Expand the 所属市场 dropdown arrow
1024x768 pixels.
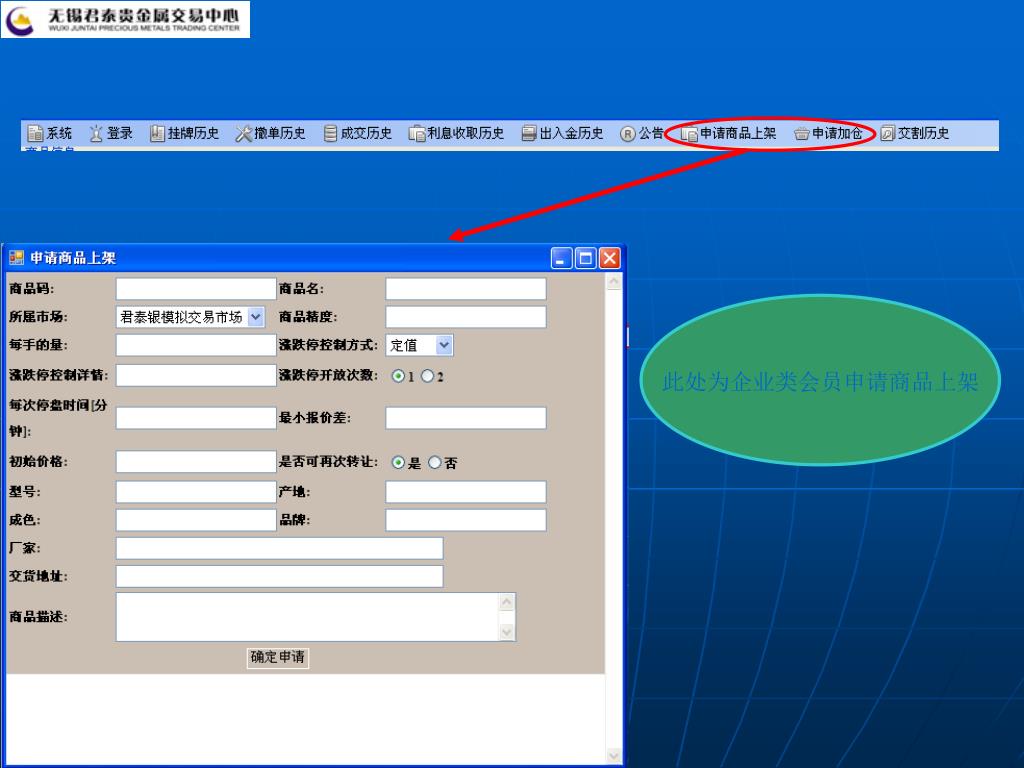point(256,317)
